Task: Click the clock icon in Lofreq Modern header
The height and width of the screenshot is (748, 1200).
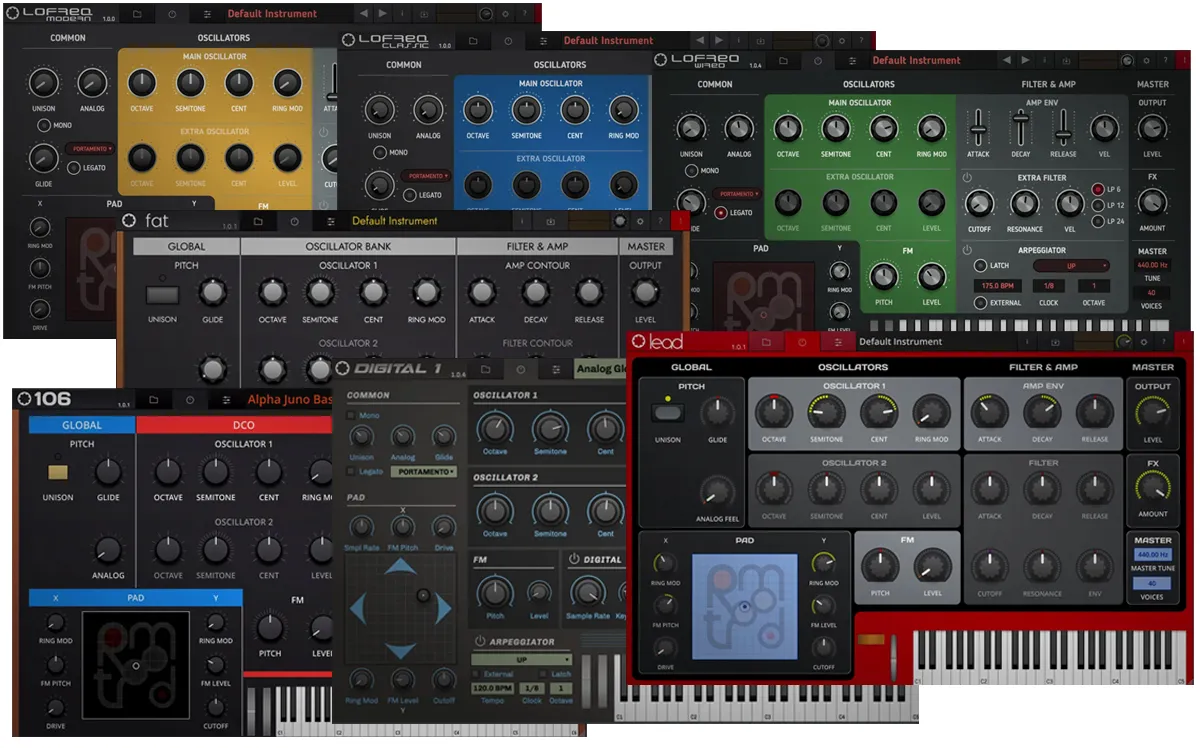Action: [x=171, y=14]
